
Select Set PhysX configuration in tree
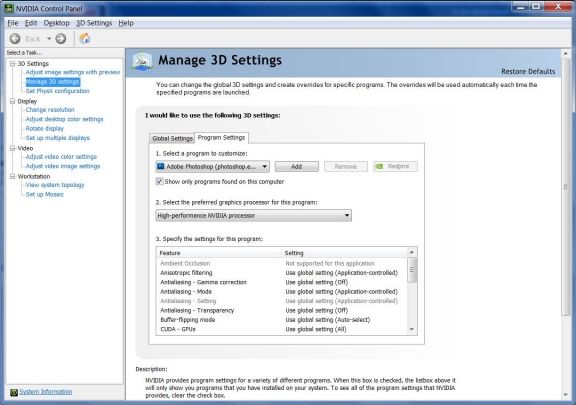[57, 91]
